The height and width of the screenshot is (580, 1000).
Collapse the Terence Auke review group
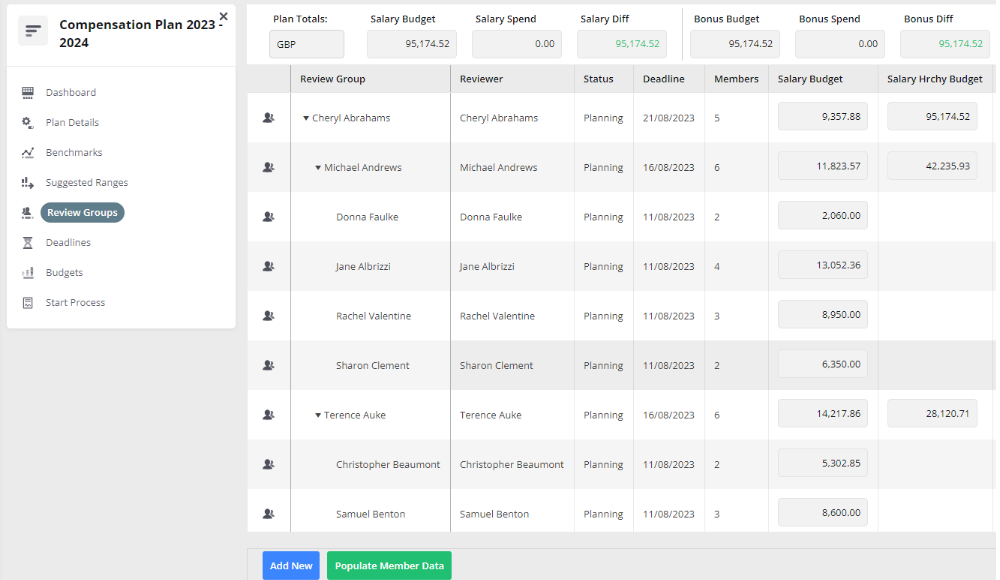pyautogui.click(x=318, y=415)
